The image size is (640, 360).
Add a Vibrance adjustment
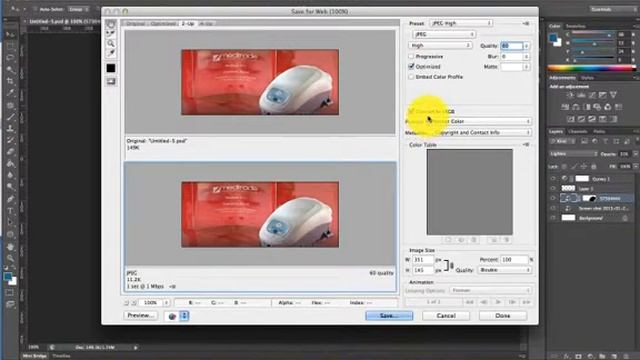pos(613,95)
